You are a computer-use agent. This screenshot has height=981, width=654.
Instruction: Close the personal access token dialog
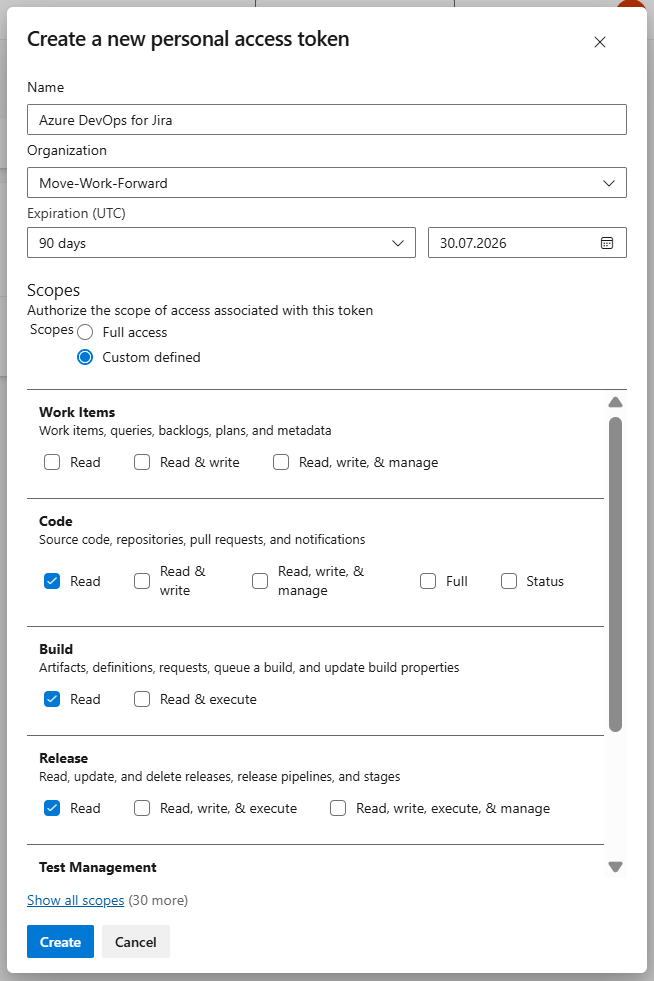coord(600,42)
